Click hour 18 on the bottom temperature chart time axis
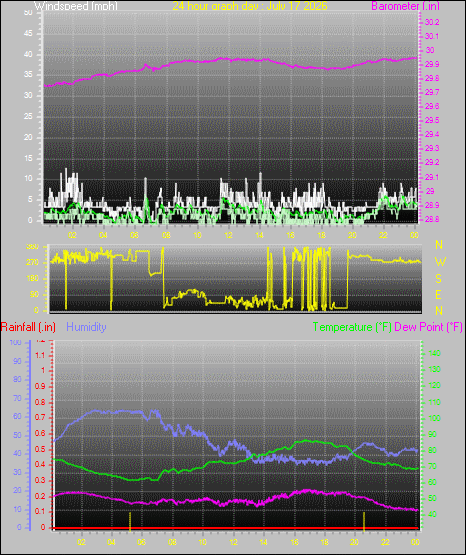466x555 pixels. click(324, 542)
